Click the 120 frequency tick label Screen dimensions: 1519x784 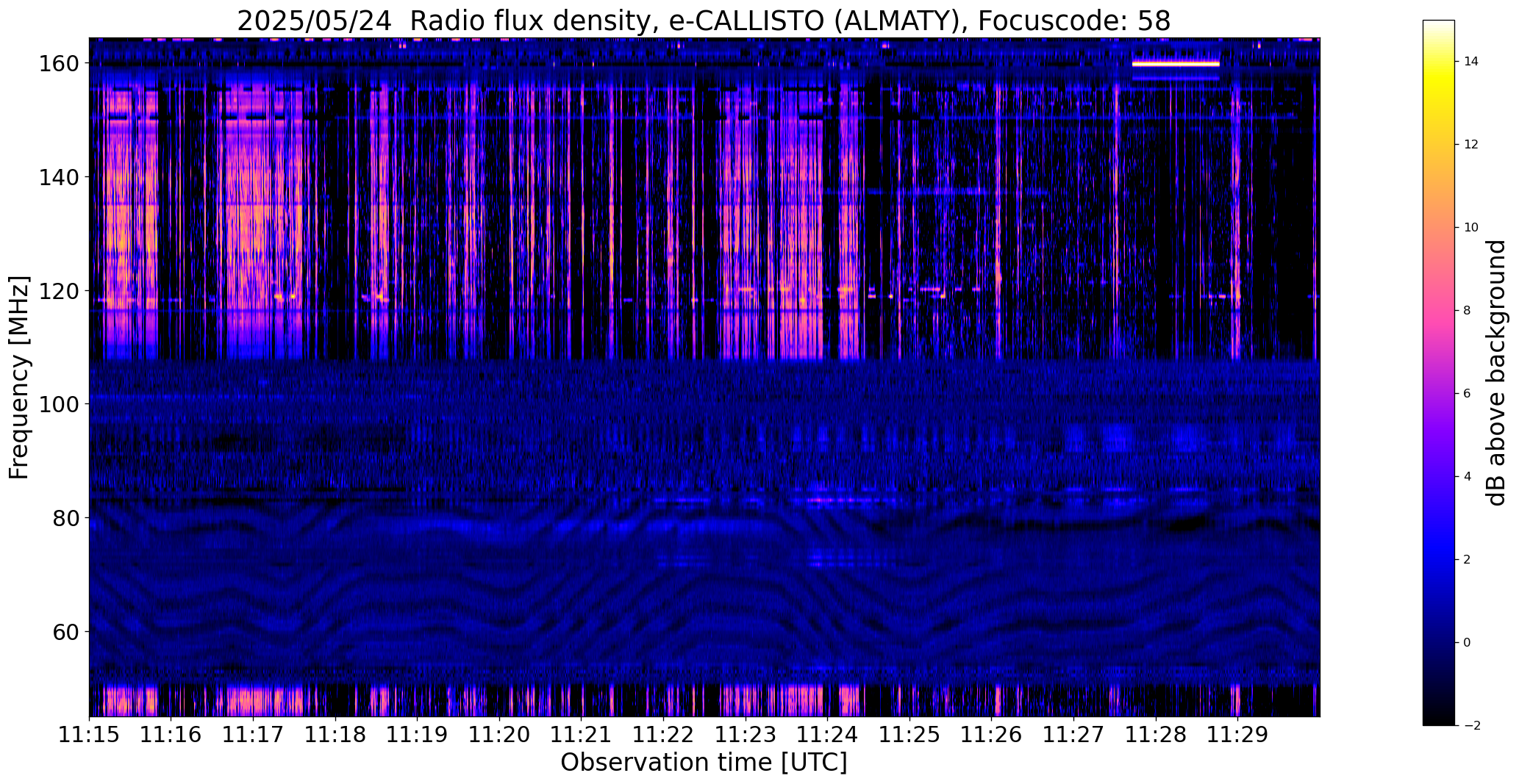[59, 291]
